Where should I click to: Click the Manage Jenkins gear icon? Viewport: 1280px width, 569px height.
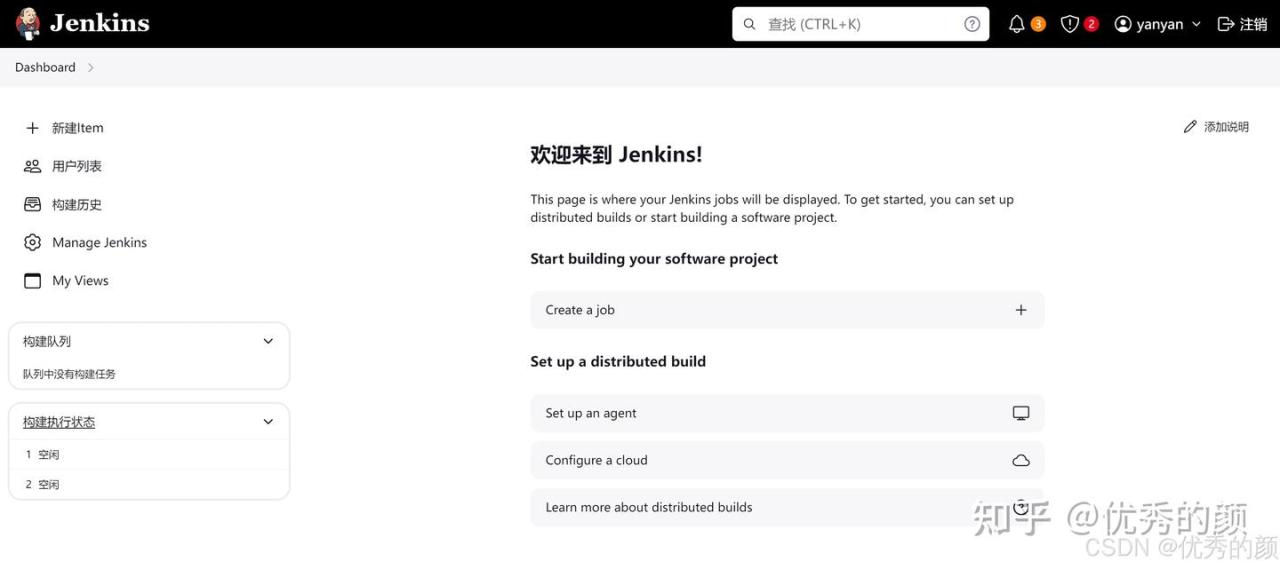click(32, 242)
